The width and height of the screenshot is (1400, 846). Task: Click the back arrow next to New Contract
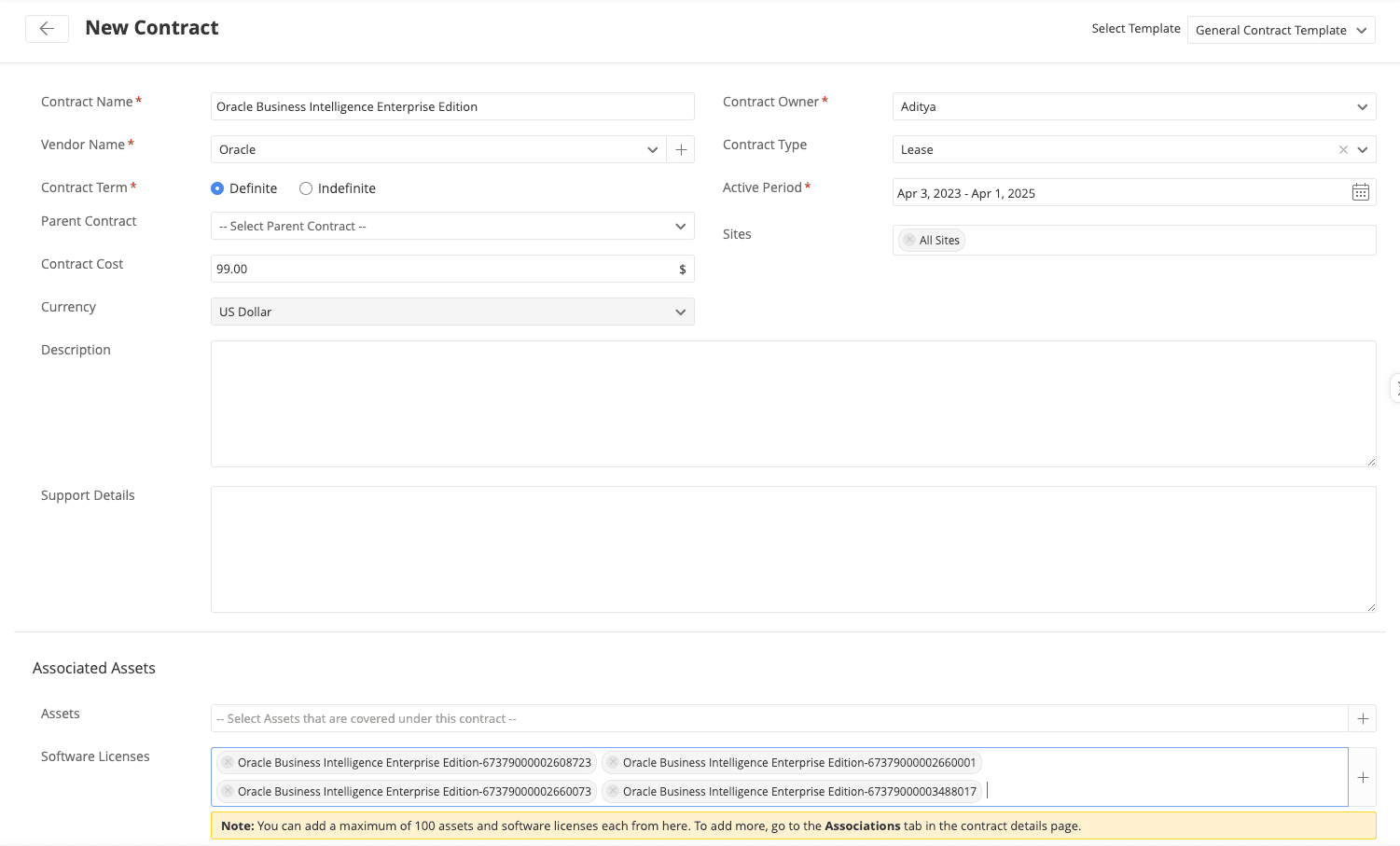click(x=47, y=29)
